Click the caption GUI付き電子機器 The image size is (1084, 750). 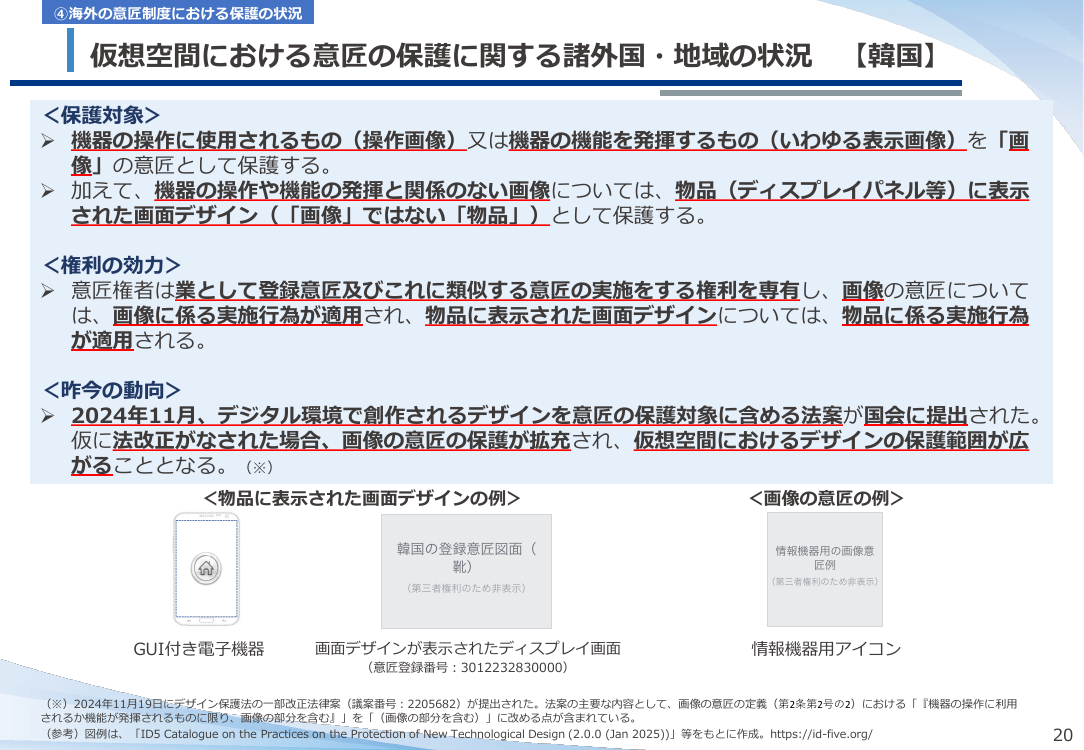[x=199, y=648]
